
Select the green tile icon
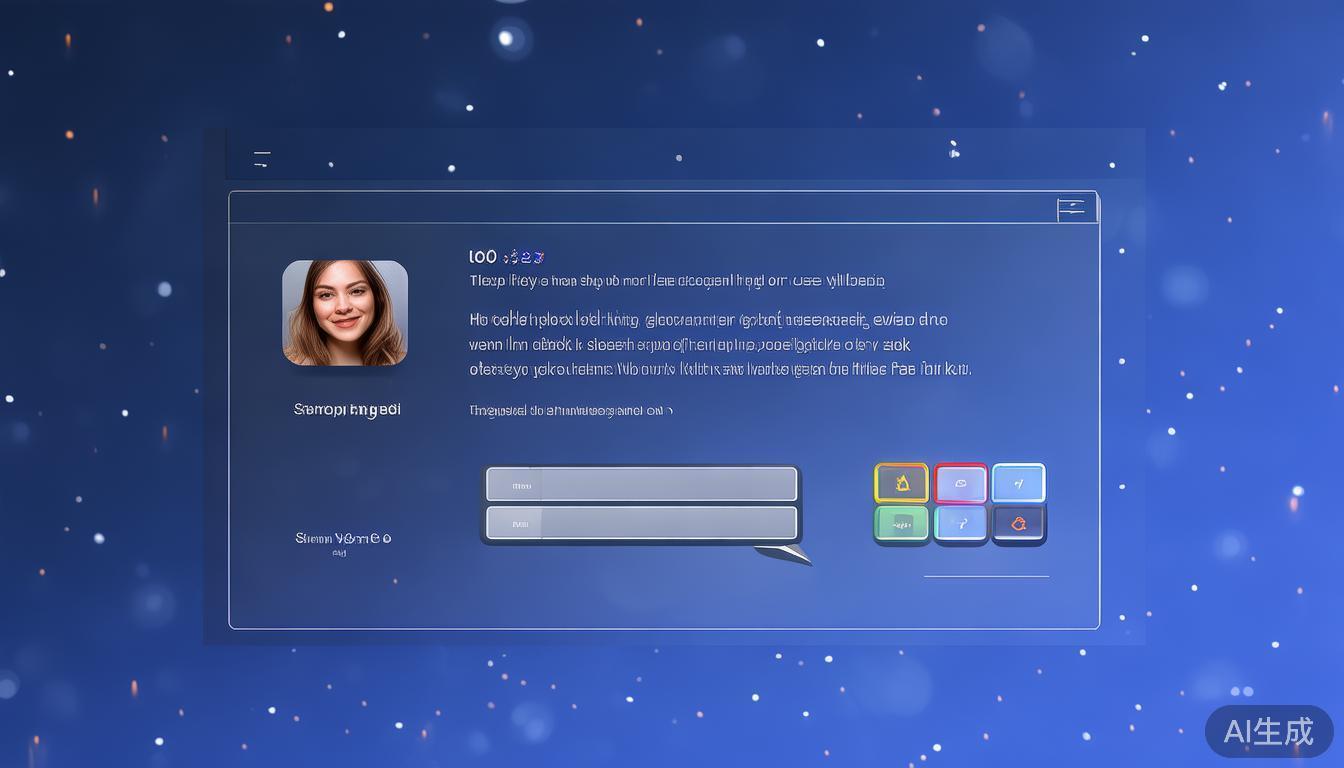(901, 523)
